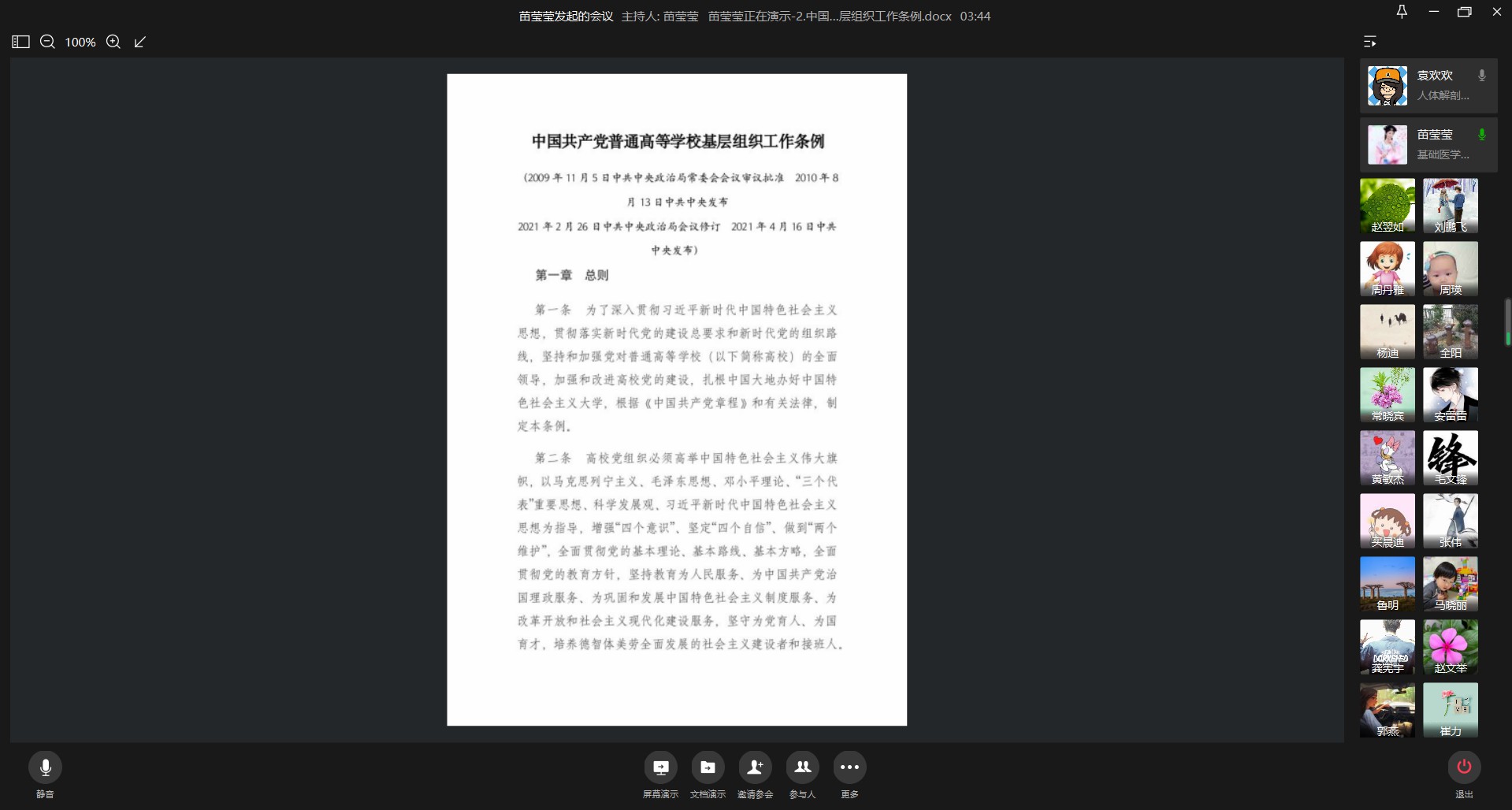The width and height of the screenshot is (1512, 810).
Task: Click 苗莹莹's green microphone icon
Action: pyautogui.click(x=1481, y=135)
